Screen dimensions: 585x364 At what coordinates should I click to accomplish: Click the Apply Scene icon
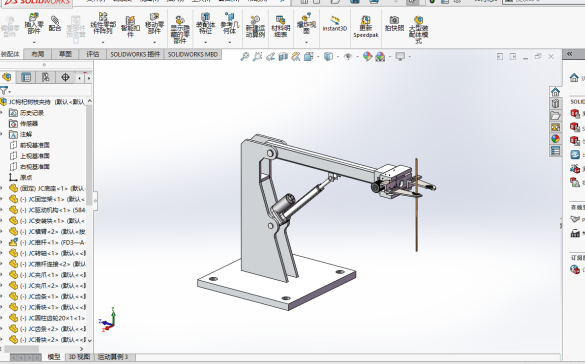(x=380, y=56)
